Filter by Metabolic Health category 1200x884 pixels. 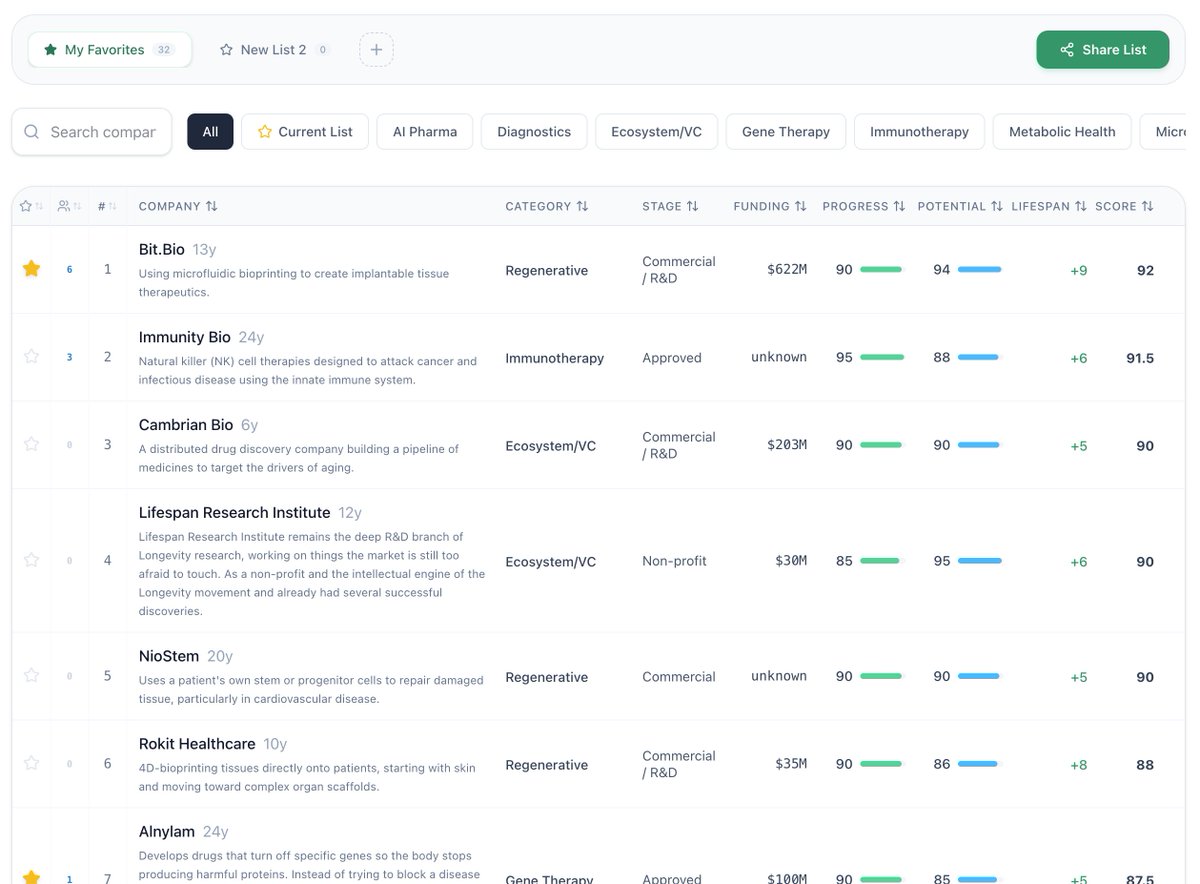[x=1062, y=132]
